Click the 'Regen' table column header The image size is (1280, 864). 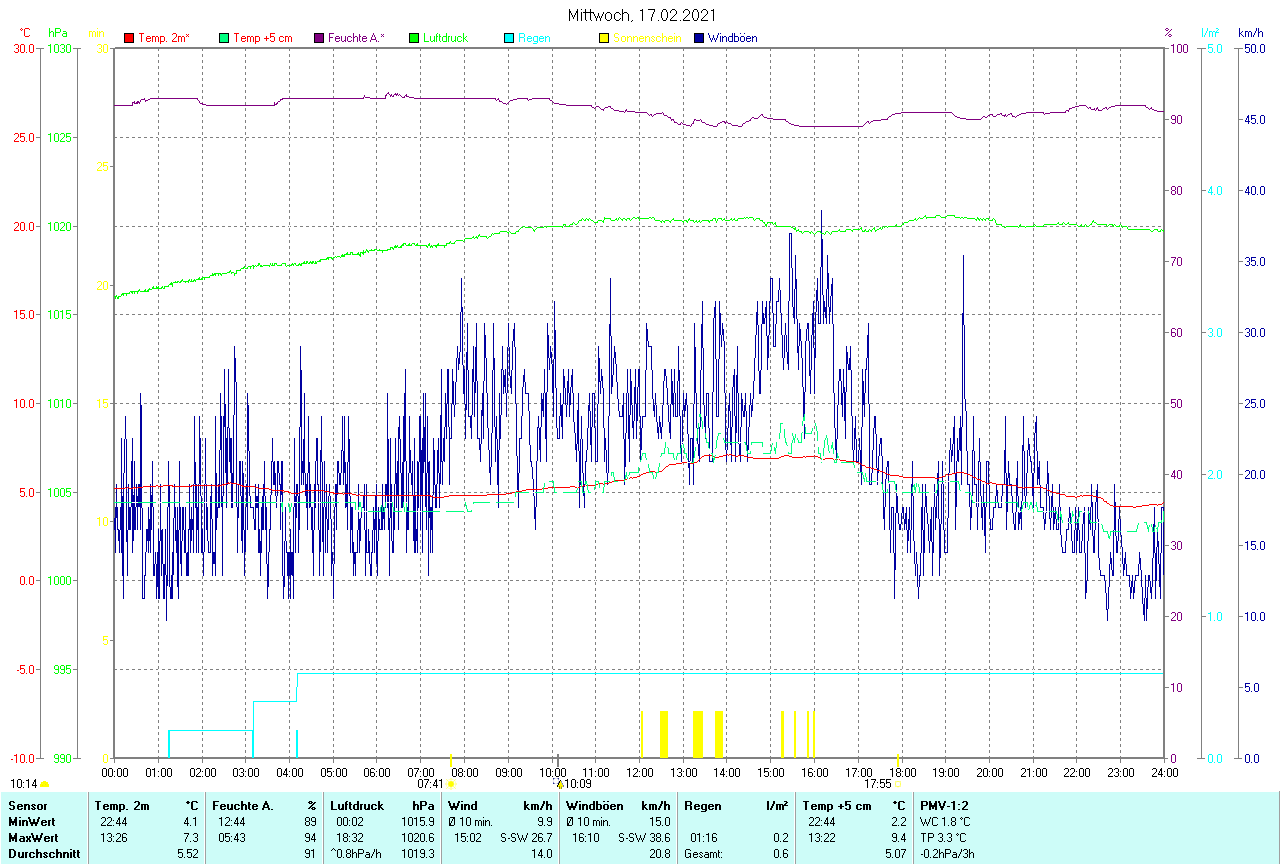tap(703, 805)
